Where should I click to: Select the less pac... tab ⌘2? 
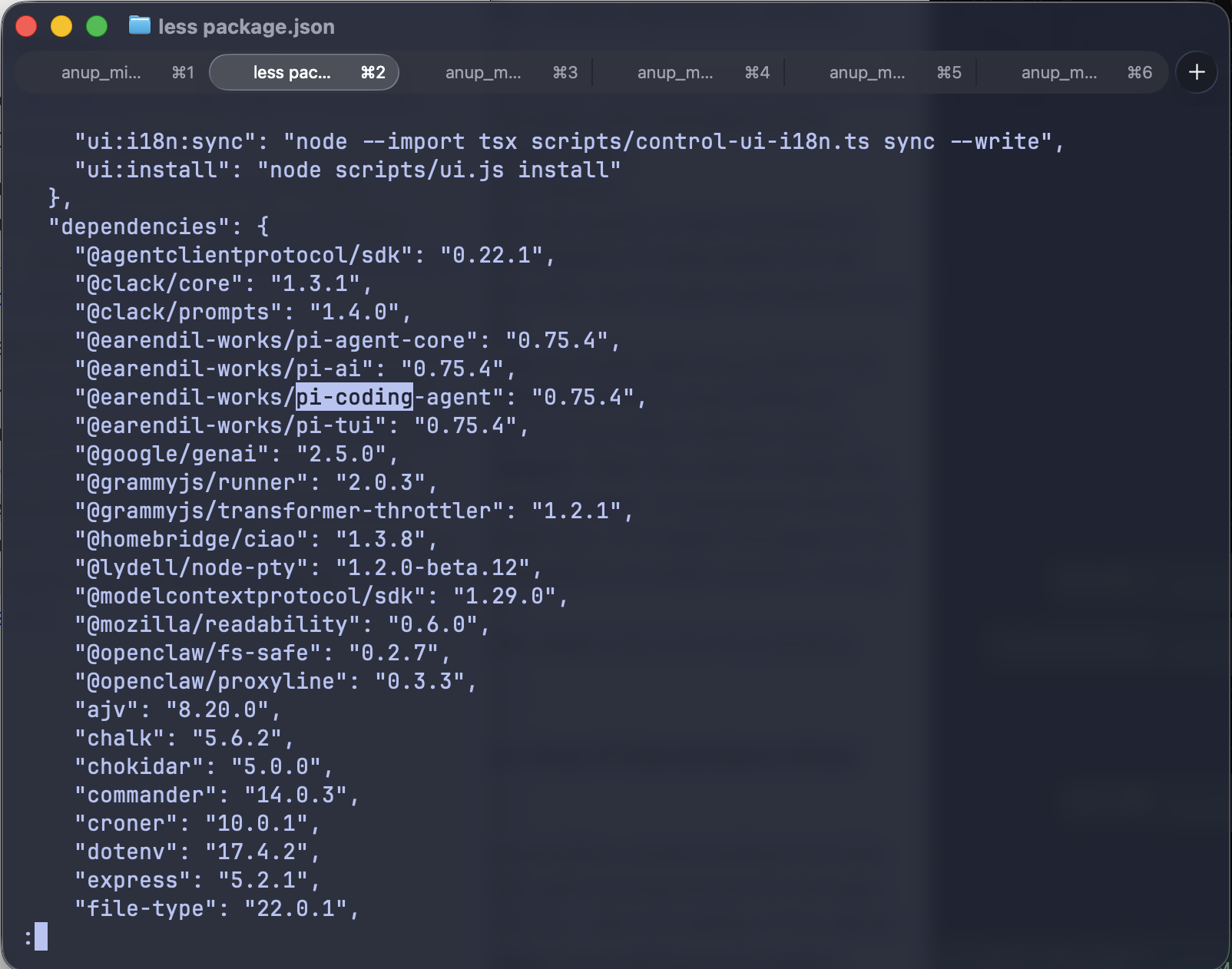pos(304,72)
